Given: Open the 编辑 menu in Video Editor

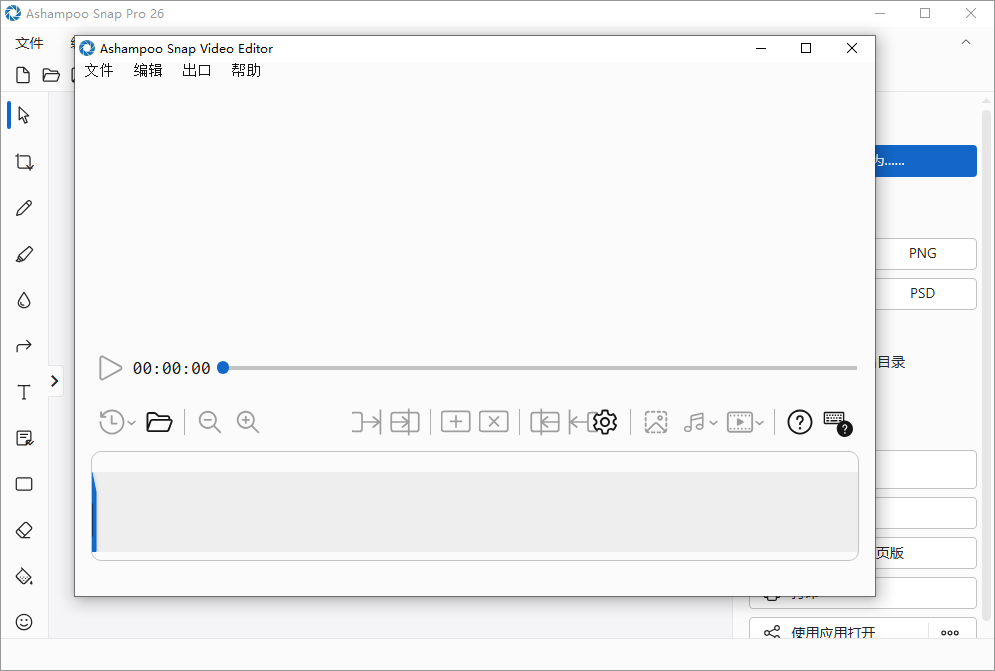Looking at the screenshot, I should pos(148,70).
